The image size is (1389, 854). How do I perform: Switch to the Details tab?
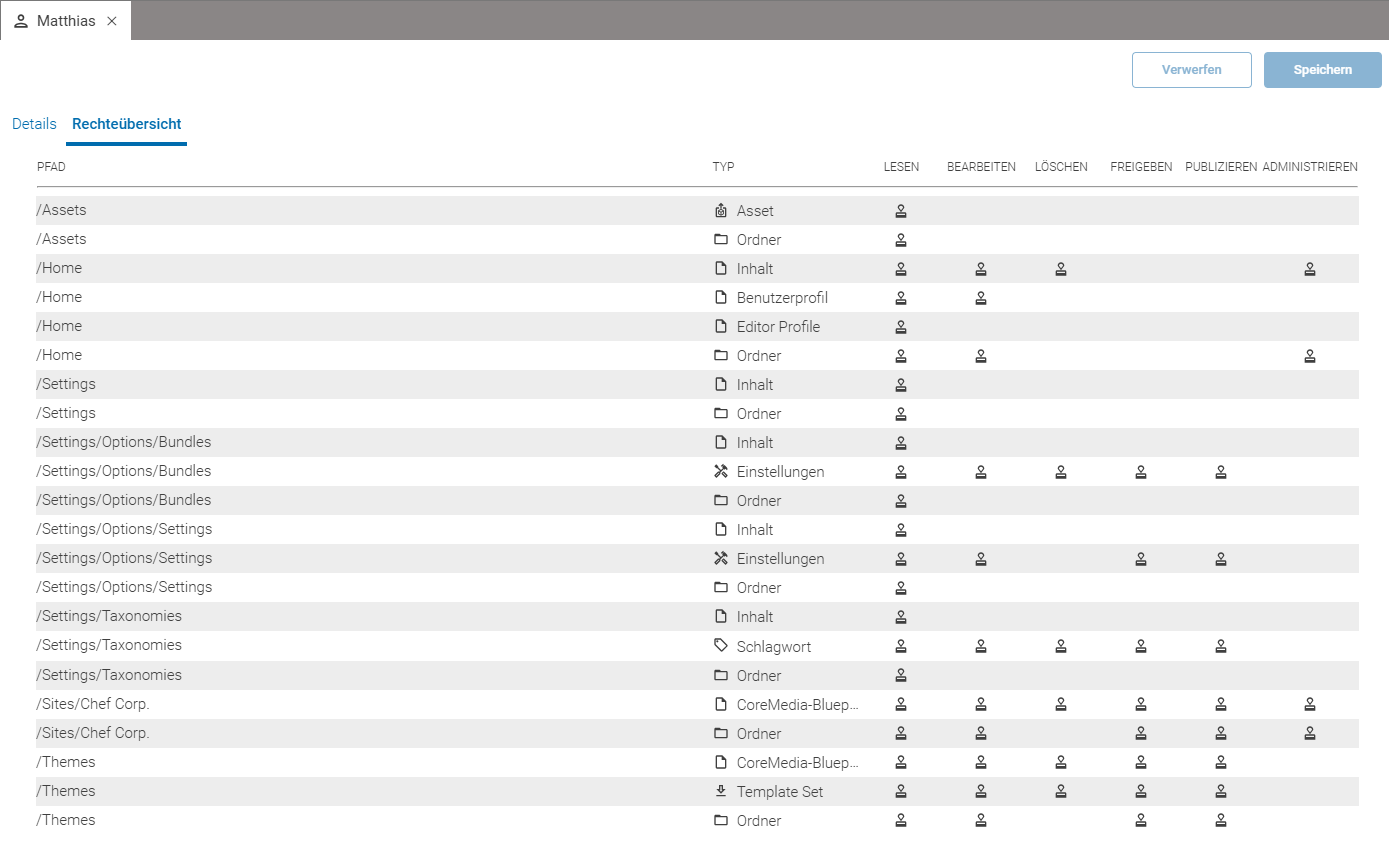coord(34,124)
